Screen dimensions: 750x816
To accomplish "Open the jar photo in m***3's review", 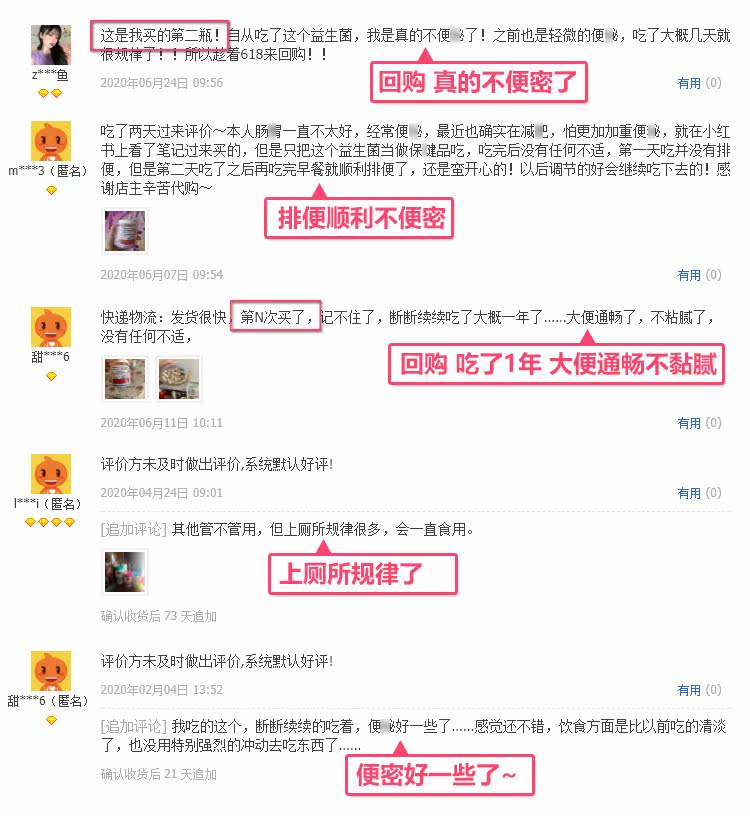I will (125, 231).
